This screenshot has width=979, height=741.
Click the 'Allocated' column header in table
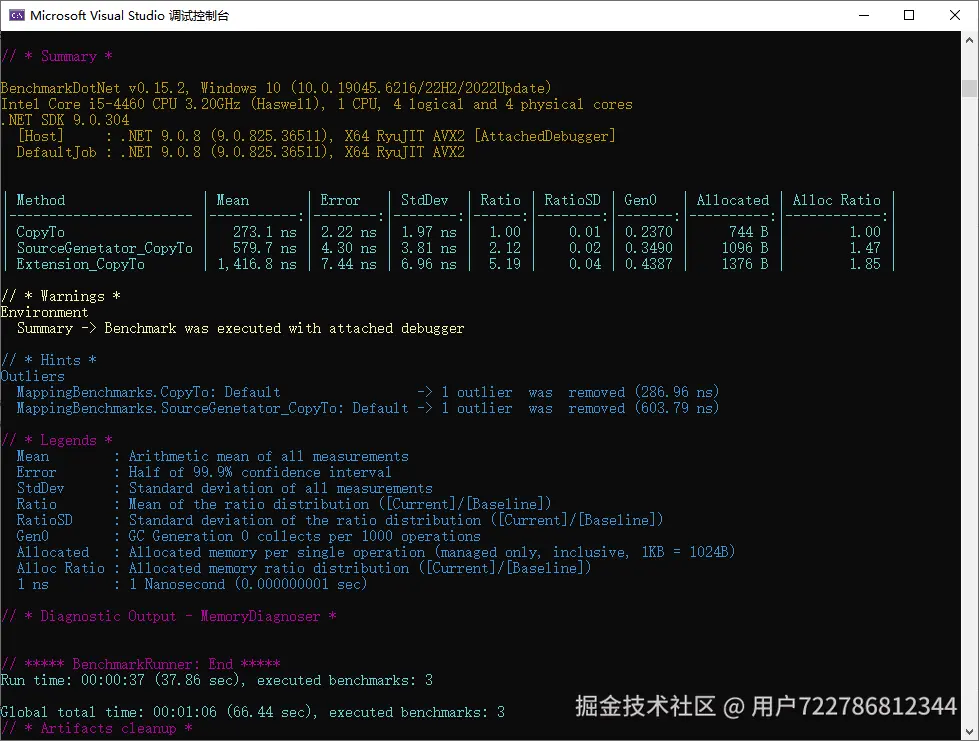click(733, 200)
